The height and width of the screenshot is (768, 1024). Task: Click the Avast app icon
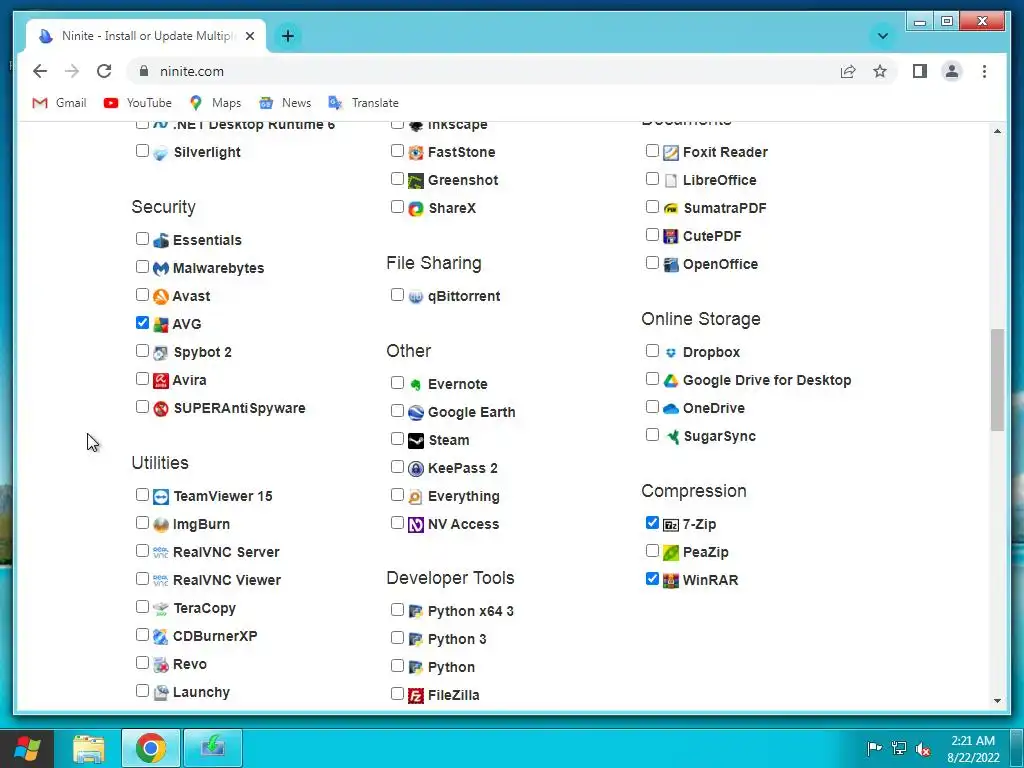click(161, 296)
